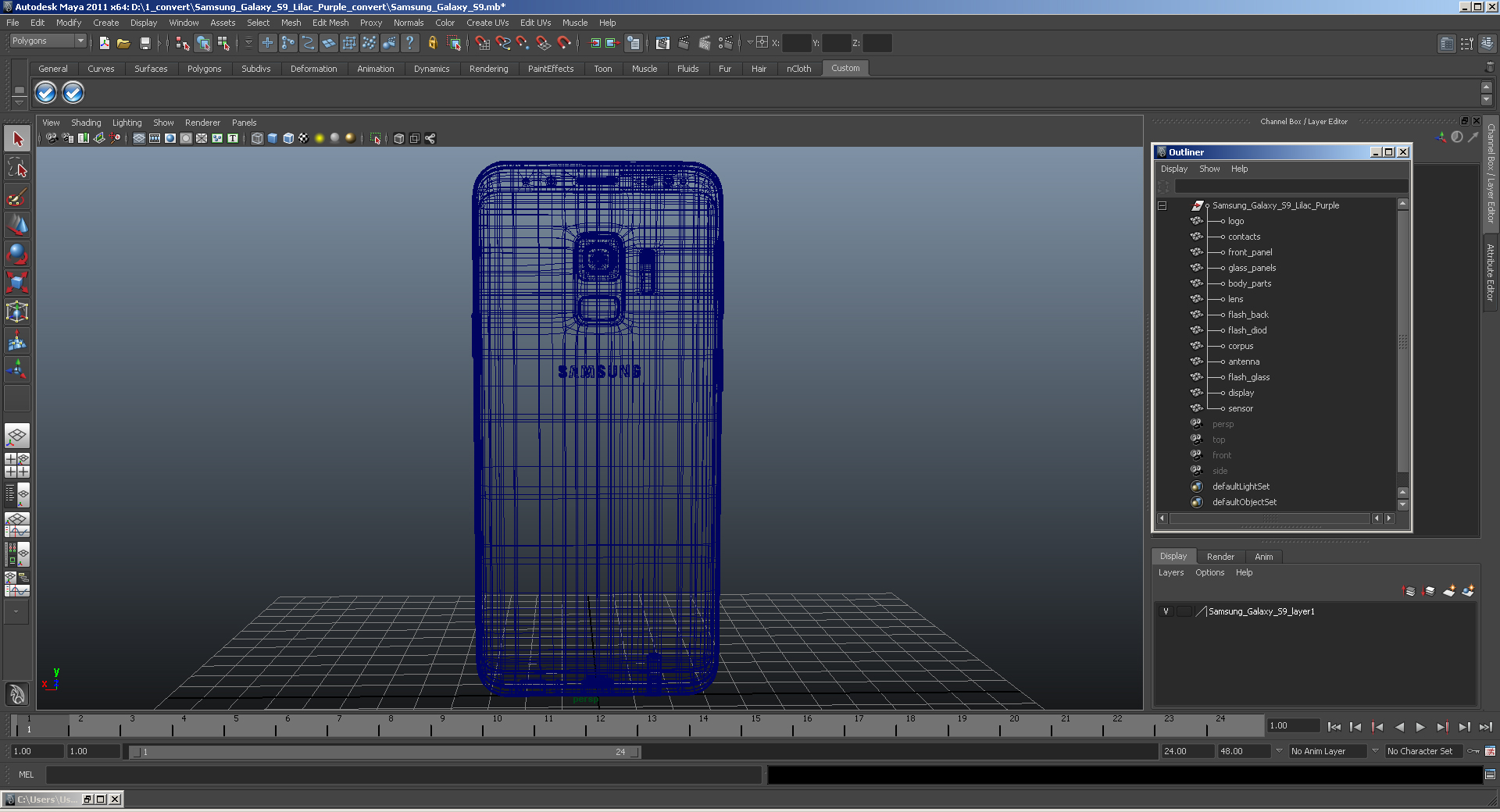
Task: Toggle wireframe display in viewport toolbar
Action: tap(257, 138)
